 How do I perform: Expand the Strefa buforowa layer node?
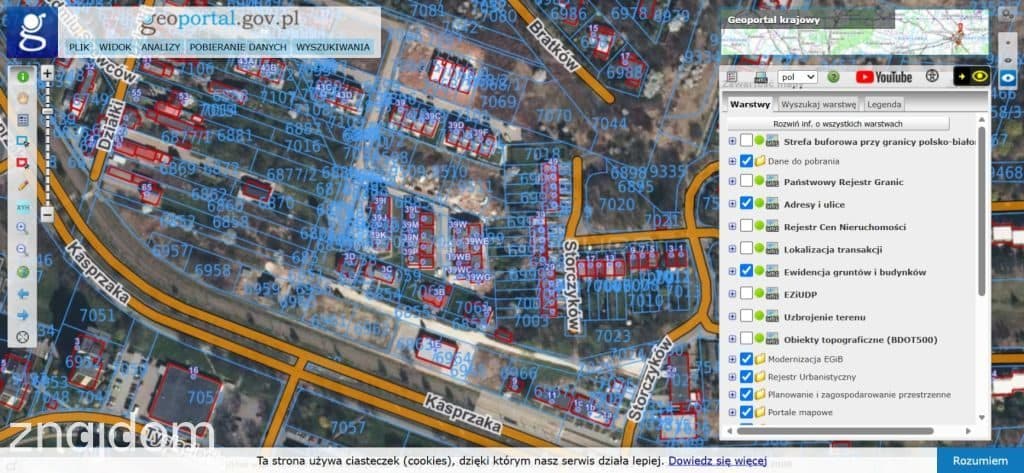pyautogui.click(x=732, y=140)
